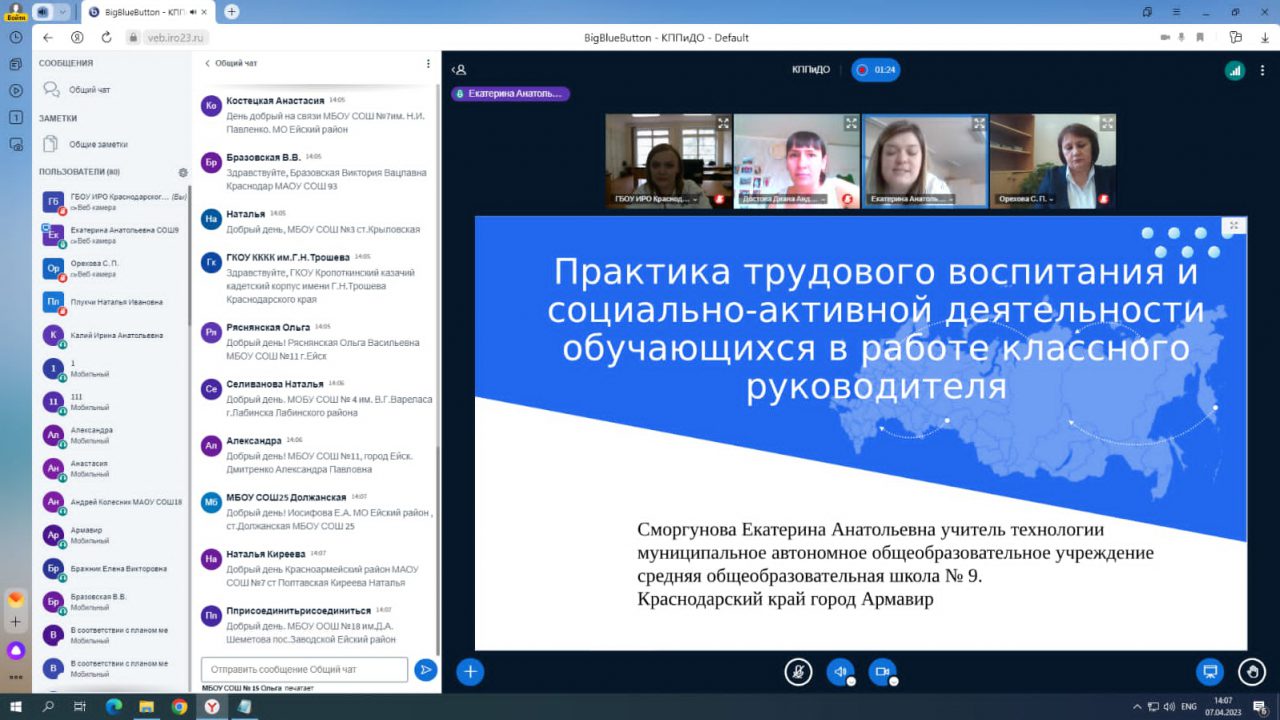
Task: Collapse chat via Общий чат back header
Action: [231, 63]
